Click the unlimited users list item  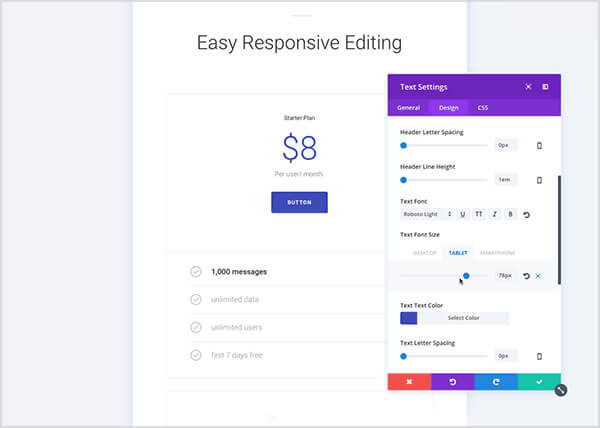tap(236, 327)
